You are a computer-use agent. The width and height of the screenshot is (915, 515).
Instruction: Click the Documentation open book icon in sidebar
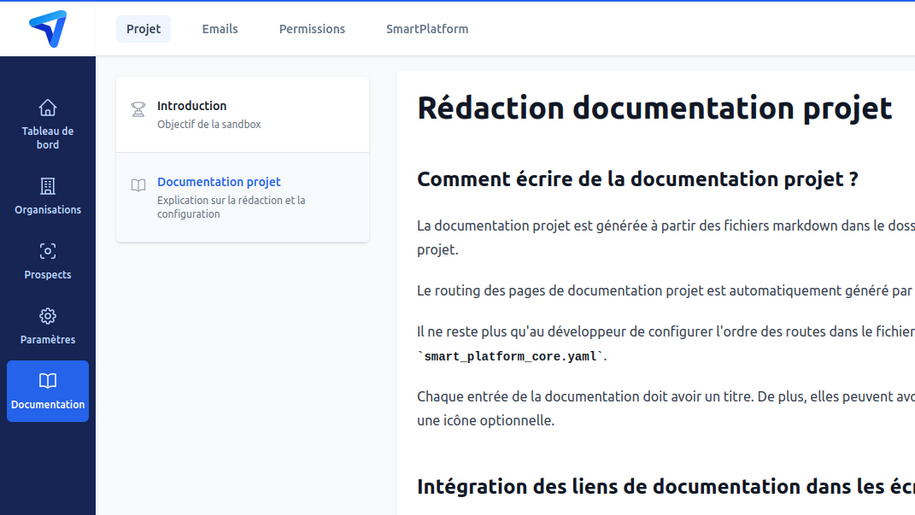pos(48,381)
